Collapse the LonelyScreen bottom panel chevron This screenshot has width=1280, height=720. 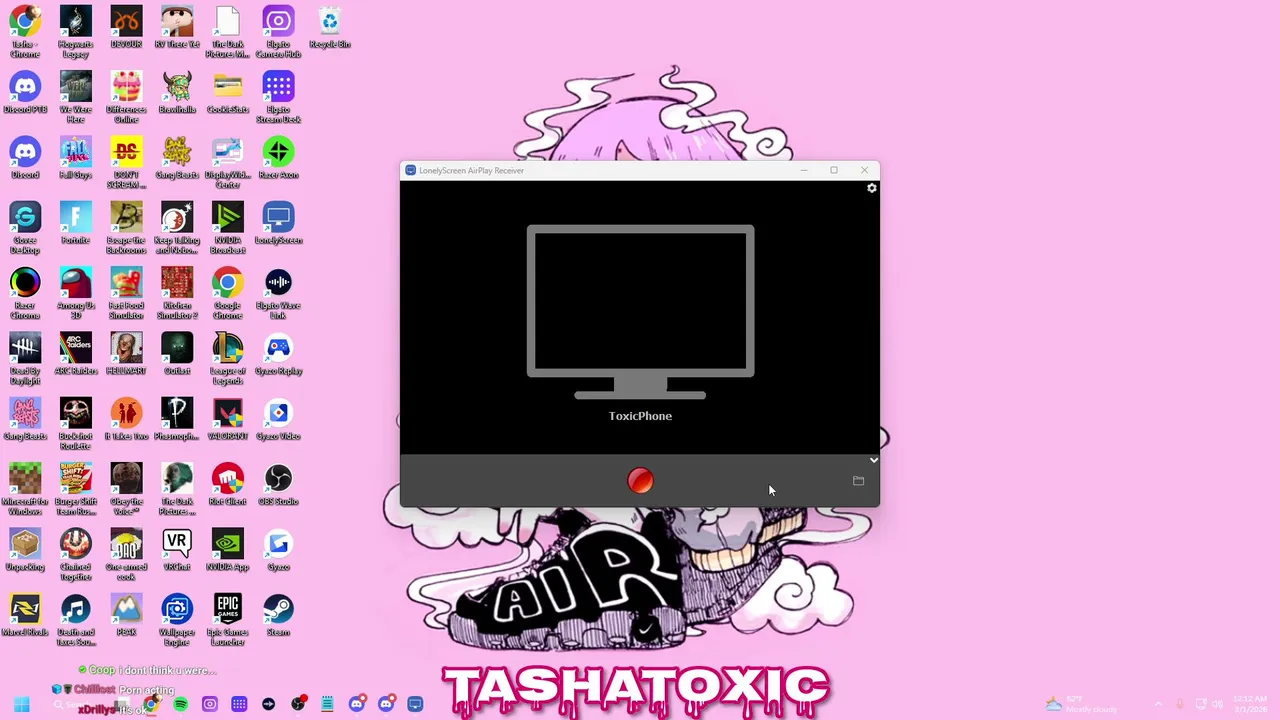(873, 461)
